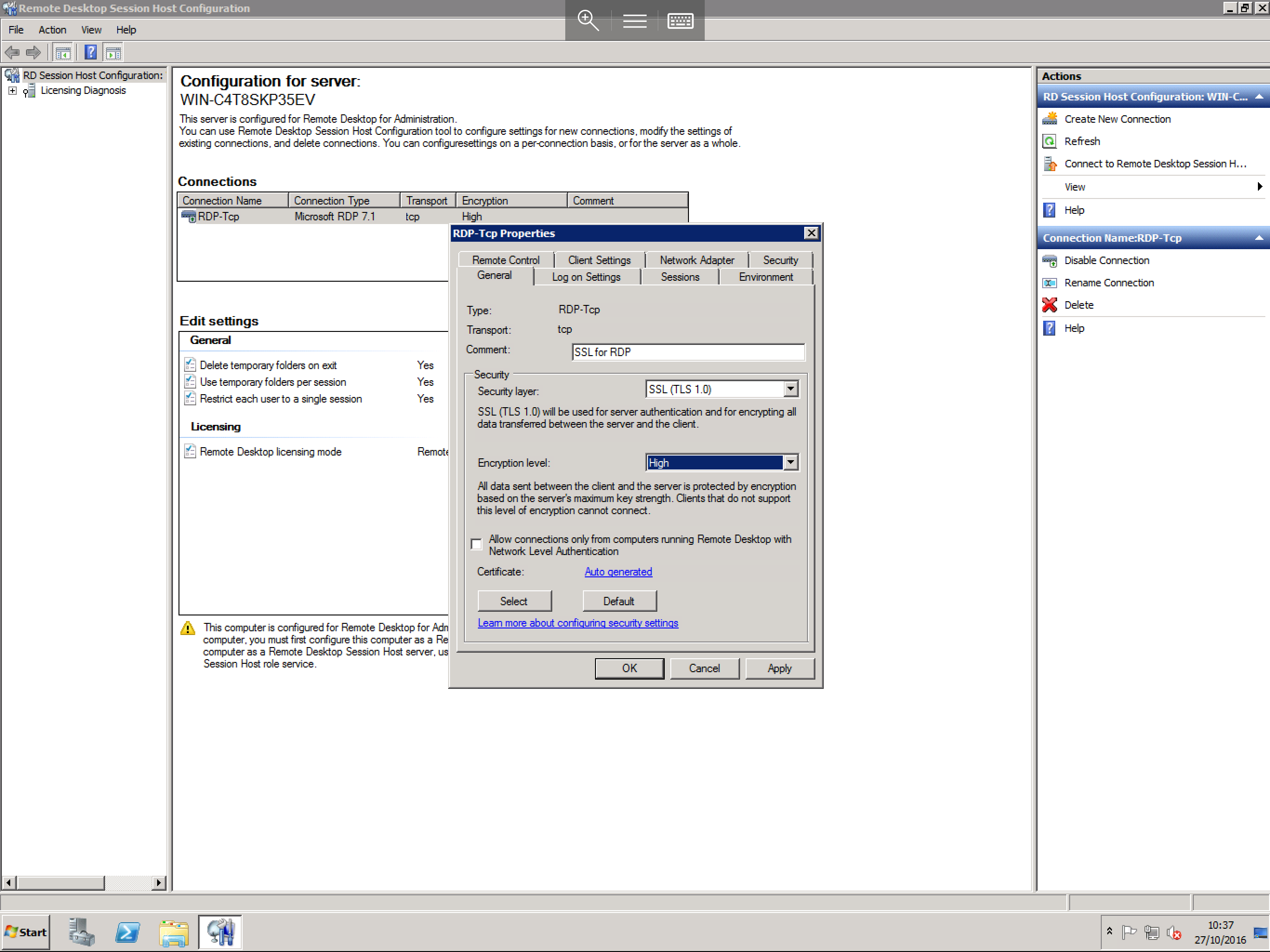Select High encryption level dropdown
This screenshot has width=1270, height=952.
[719, 463]
